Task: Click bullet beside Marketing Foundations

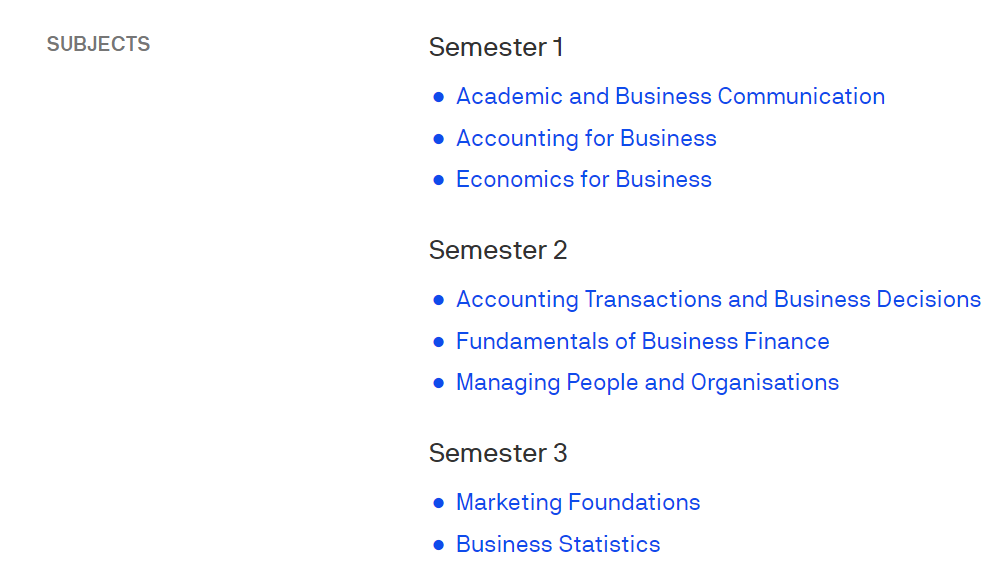Action: coord(439,503)
